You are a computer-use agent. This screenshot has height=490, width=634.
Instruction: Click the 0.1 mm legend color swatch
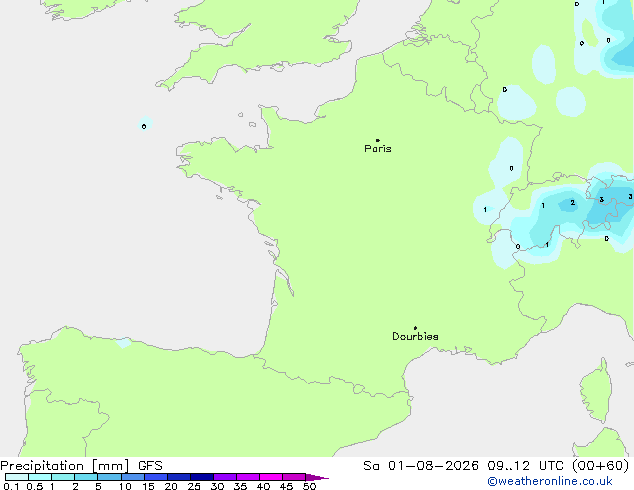(17, 477)
